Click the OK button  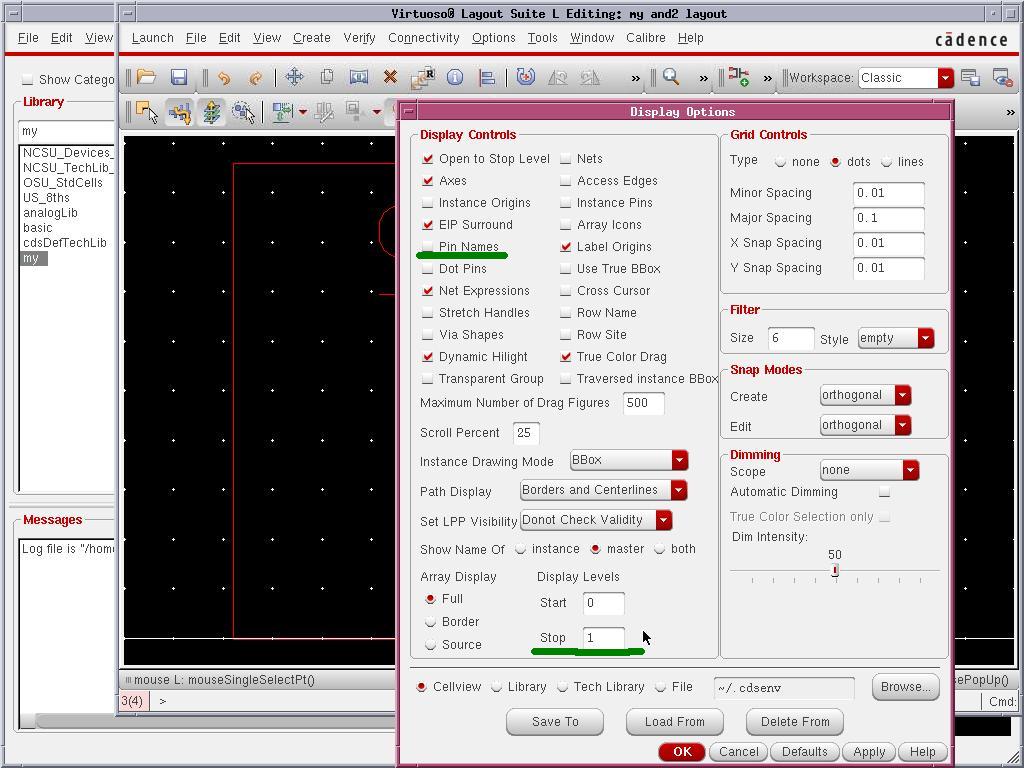click(x=682, y=752)
